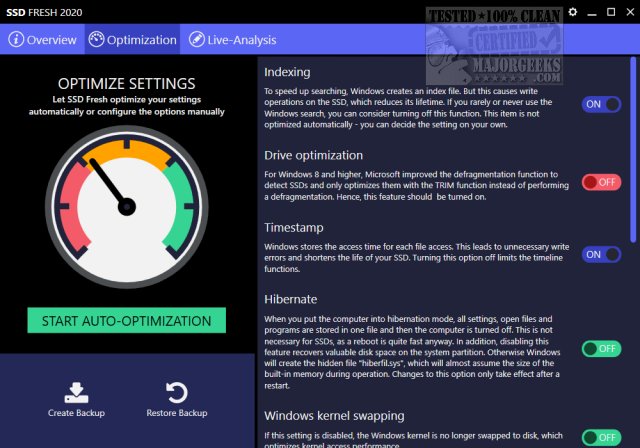This screenshot has height=448, width=640.
Task: Click the Drive optimization heading
Action: [313, 155]
